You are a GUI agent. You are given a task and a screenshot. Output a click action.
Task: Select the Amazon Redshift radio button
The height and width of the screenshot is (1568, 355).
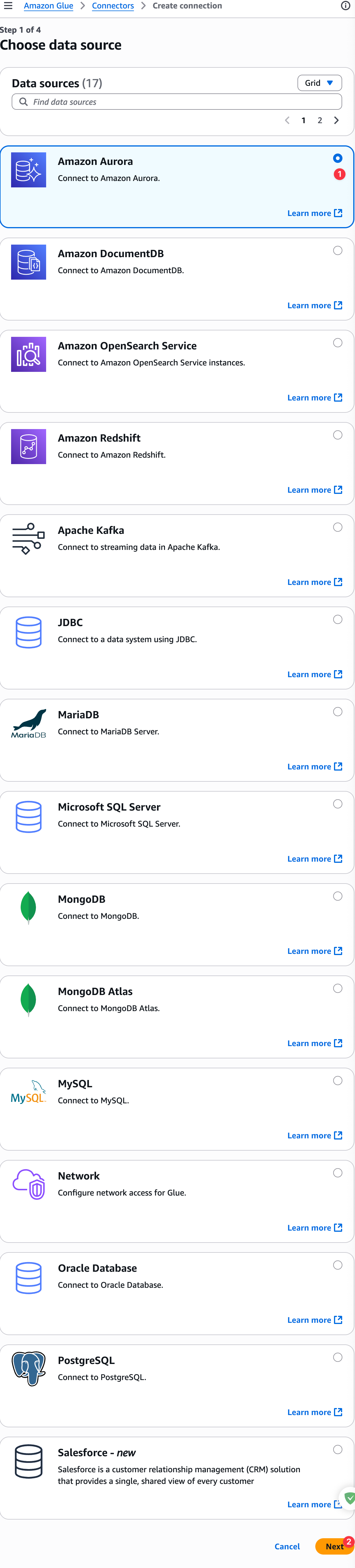(338, 435)
